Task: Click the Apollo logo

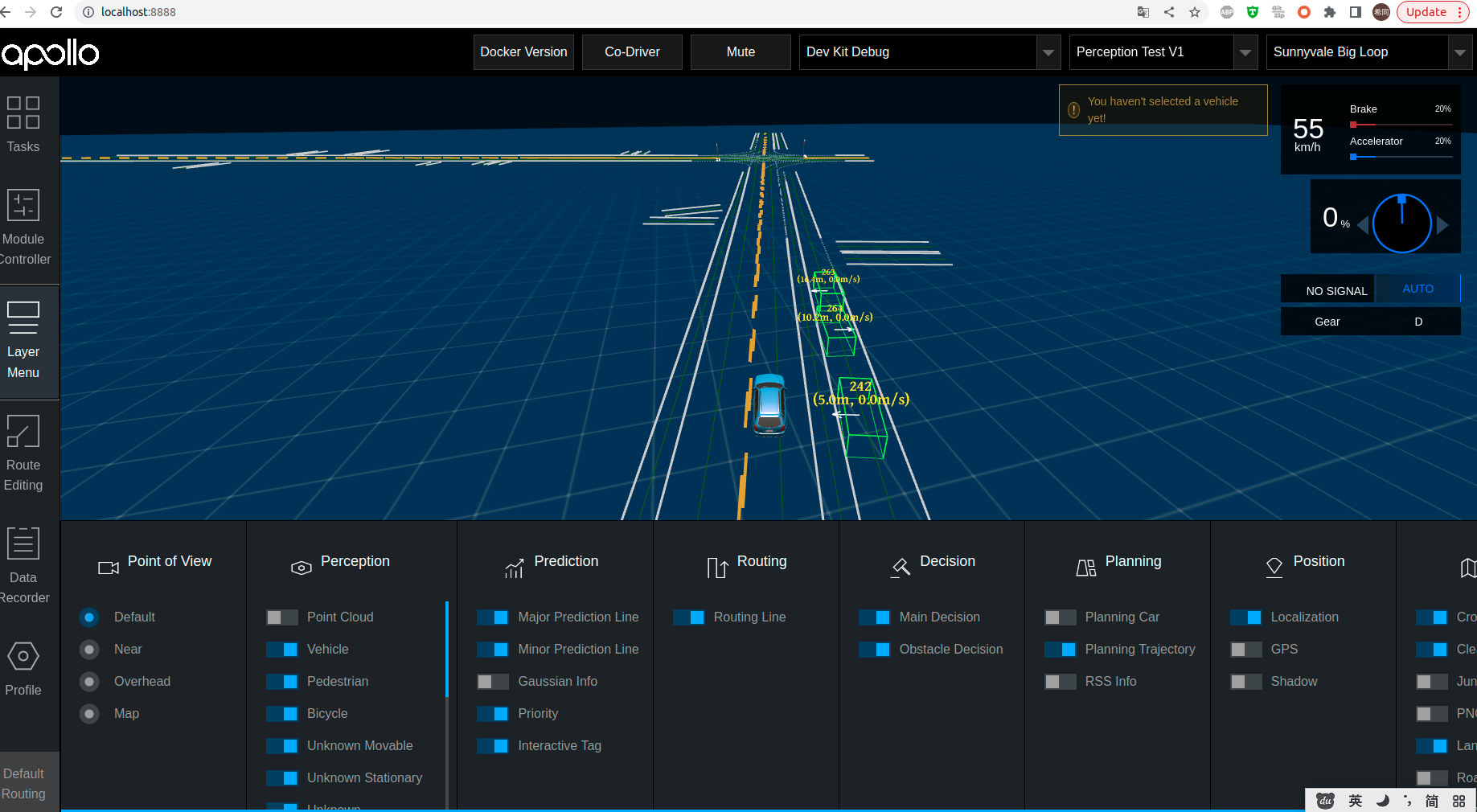Action: [x=50, y=54]
